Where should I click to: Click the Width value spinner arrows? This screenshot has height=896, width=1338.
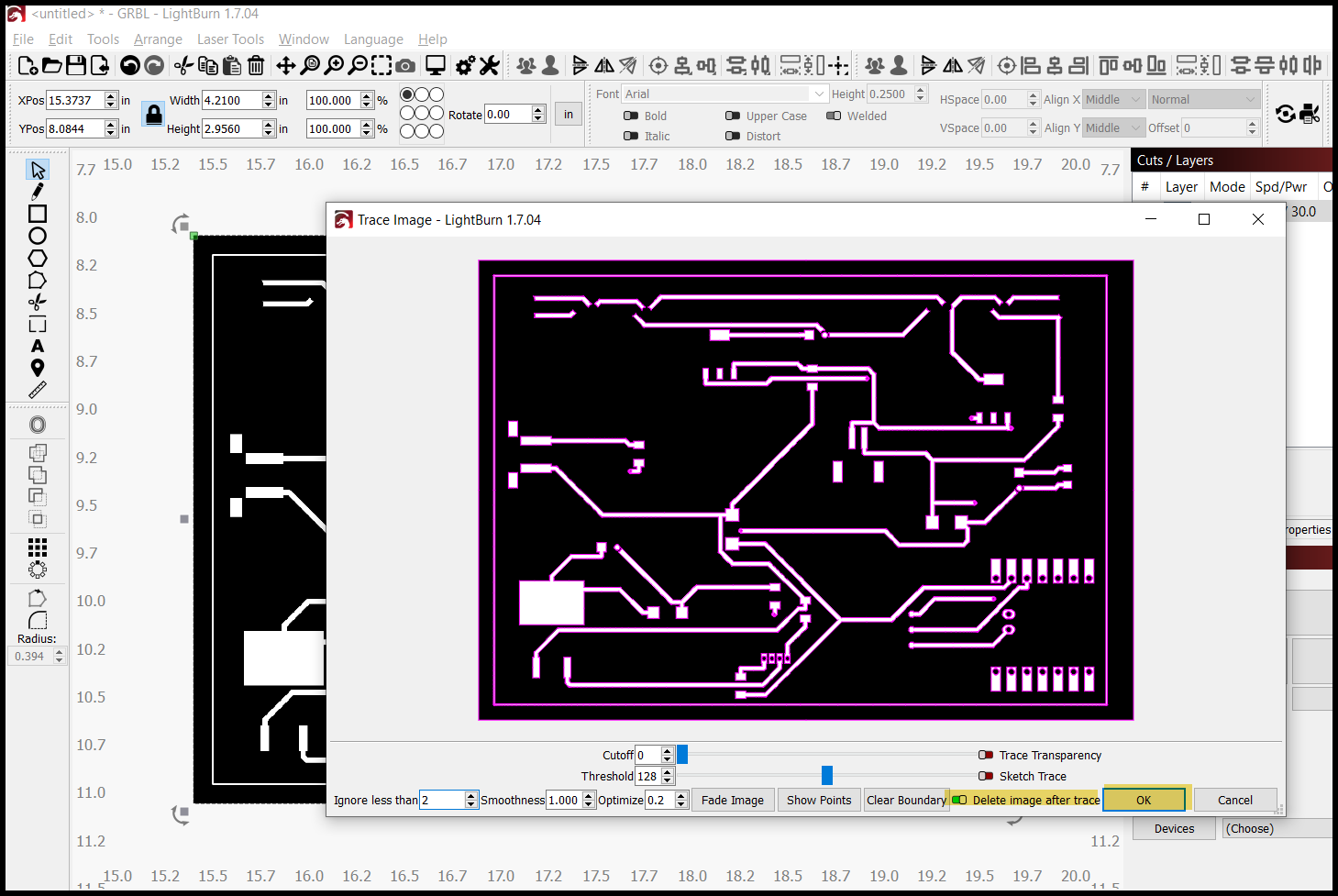pyautogui.click(x=269, y=100)
